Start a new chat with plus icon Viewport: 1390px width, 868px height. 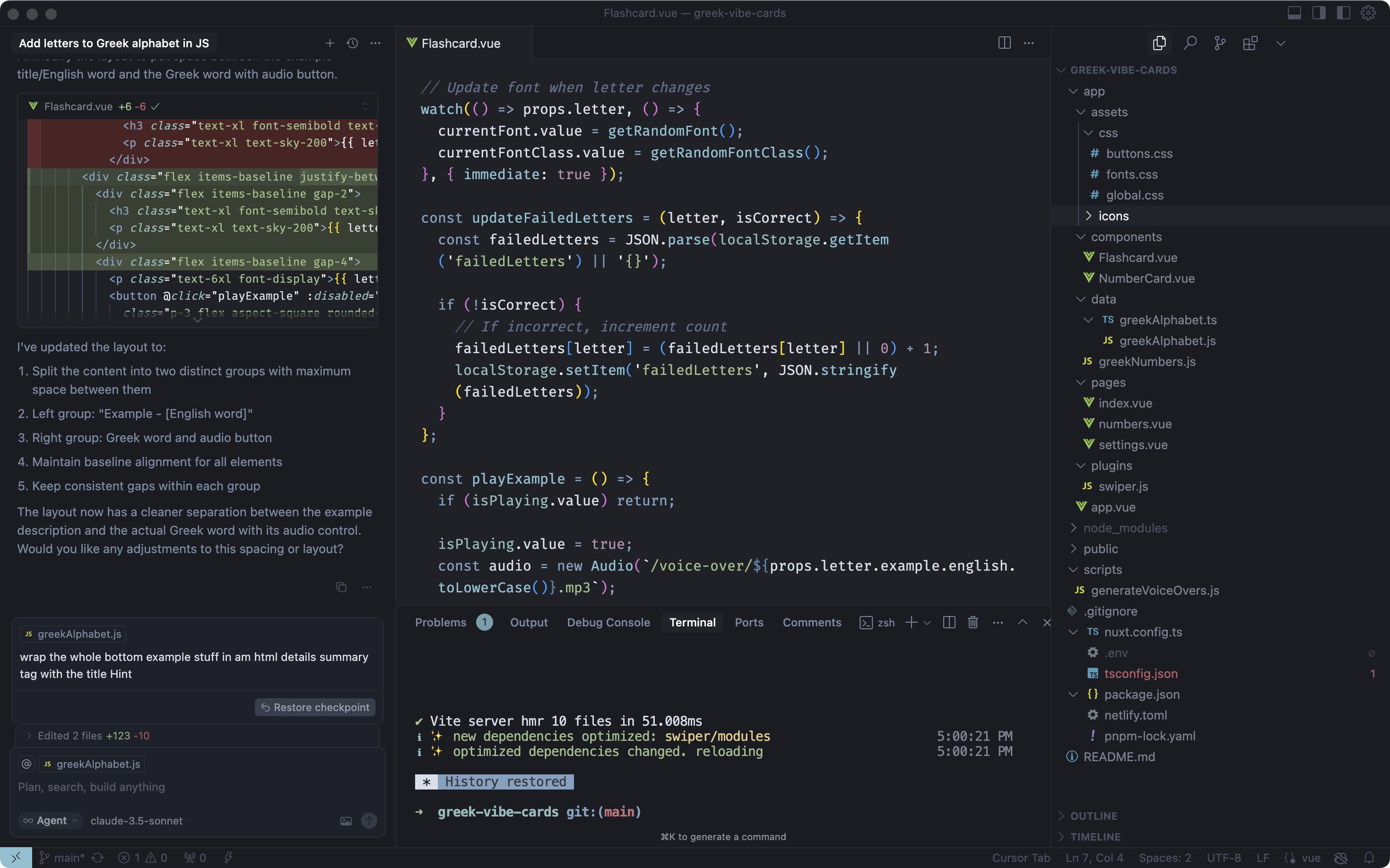(x=330, y=43)
